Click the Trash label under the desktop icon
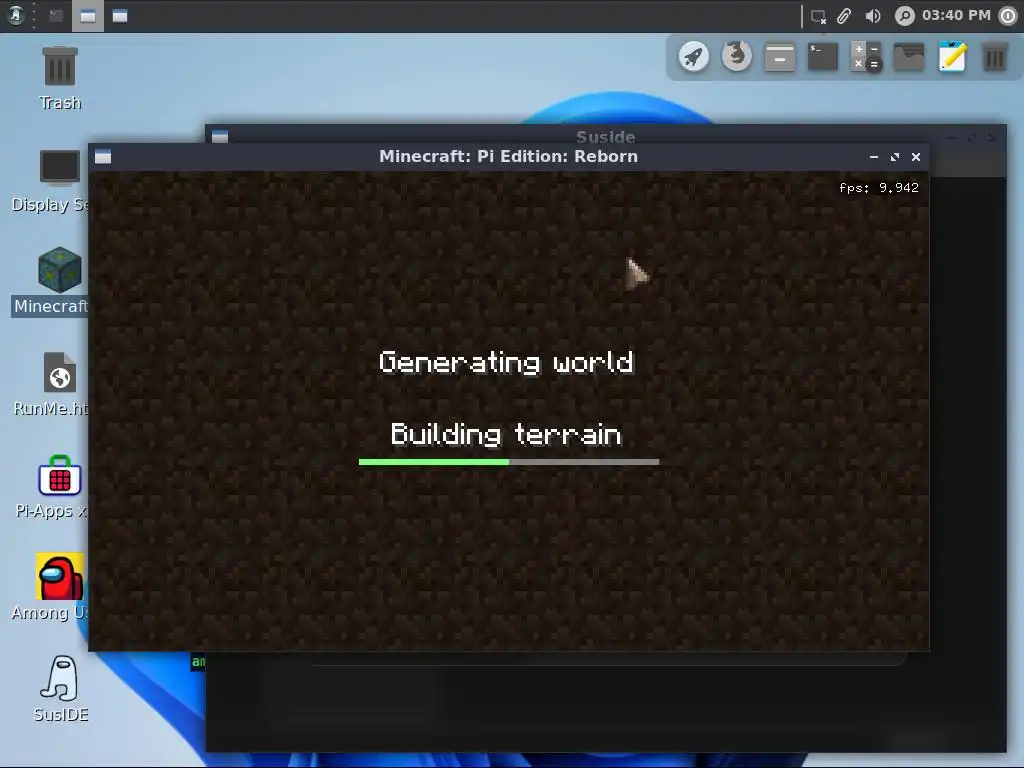 point(60,103)
